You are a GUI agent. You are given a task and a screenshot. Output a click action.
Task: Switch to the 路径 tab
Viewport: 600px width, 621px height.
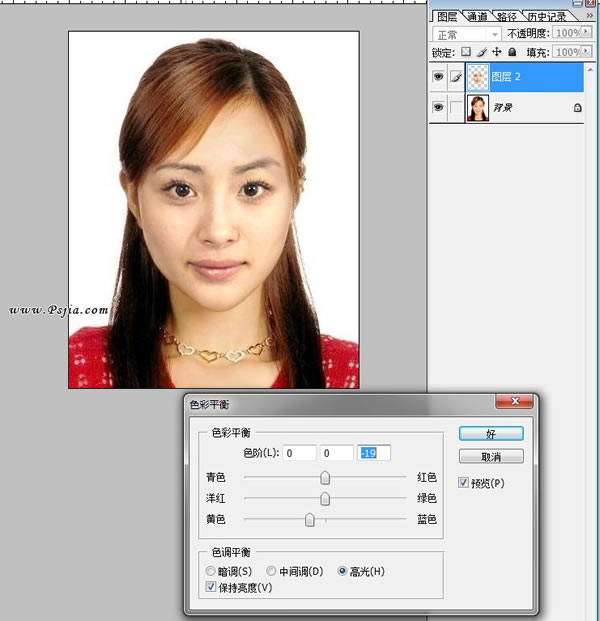tap(507, 16)
